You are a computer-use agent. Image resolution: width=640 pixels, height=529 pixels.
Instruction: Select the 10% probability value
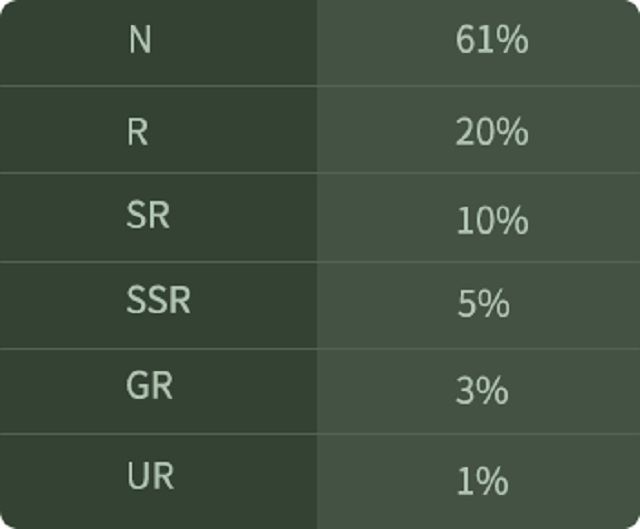coord(491,220)
